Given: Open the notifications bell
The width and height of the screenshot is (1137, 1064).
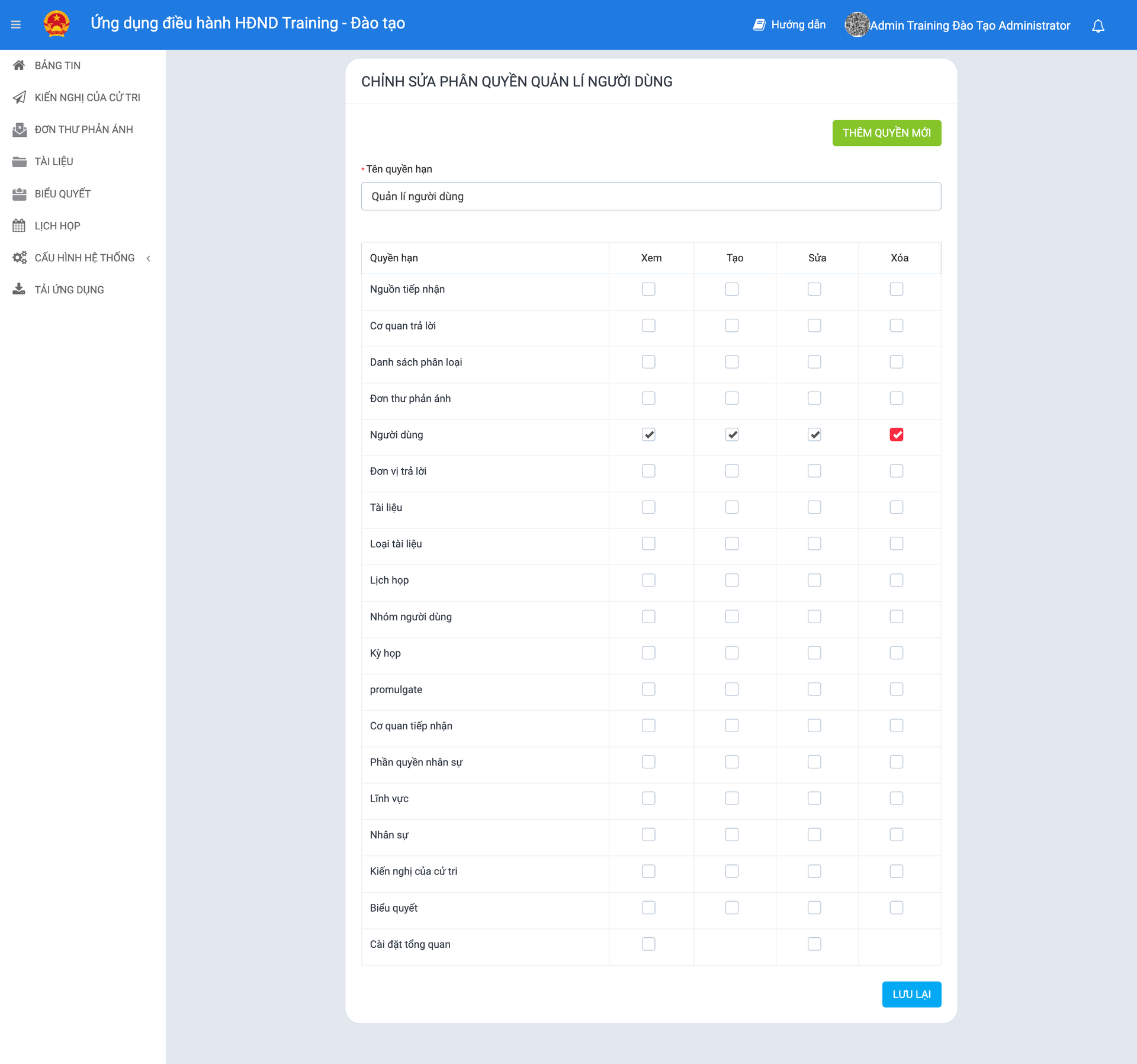Looking at the screenshot, I should [x=1098, y=26].
